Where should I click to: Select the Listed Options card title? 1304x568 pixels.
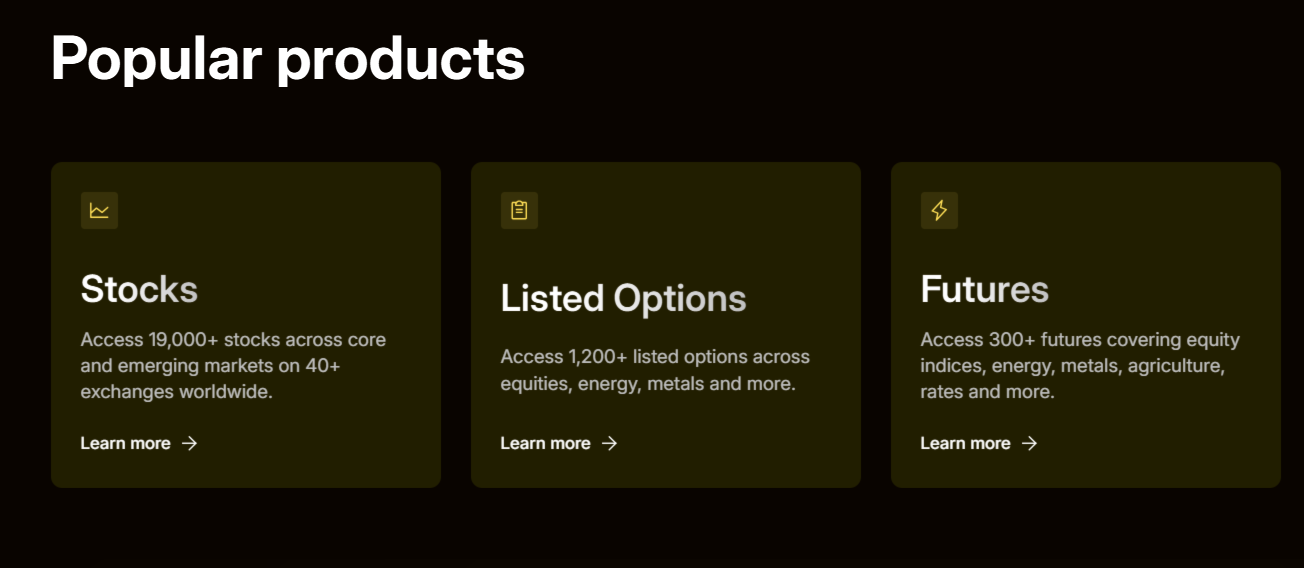623,298
